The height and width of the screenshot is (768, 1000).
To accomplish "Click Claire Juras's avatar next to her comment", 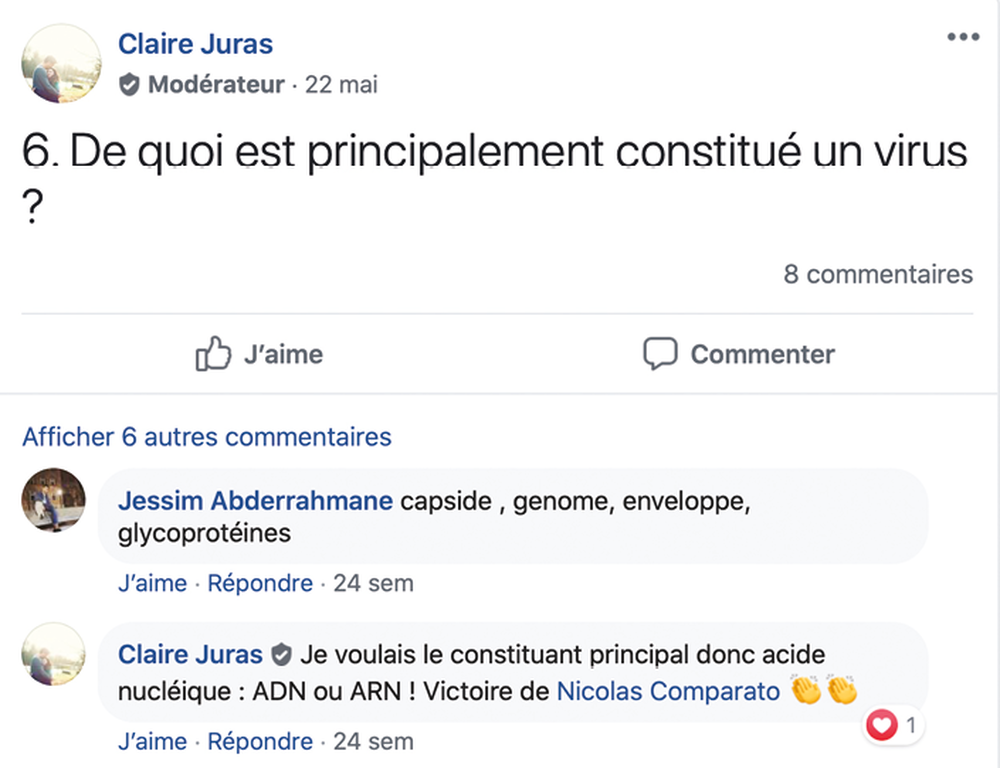I will click(x=53, y=655).
